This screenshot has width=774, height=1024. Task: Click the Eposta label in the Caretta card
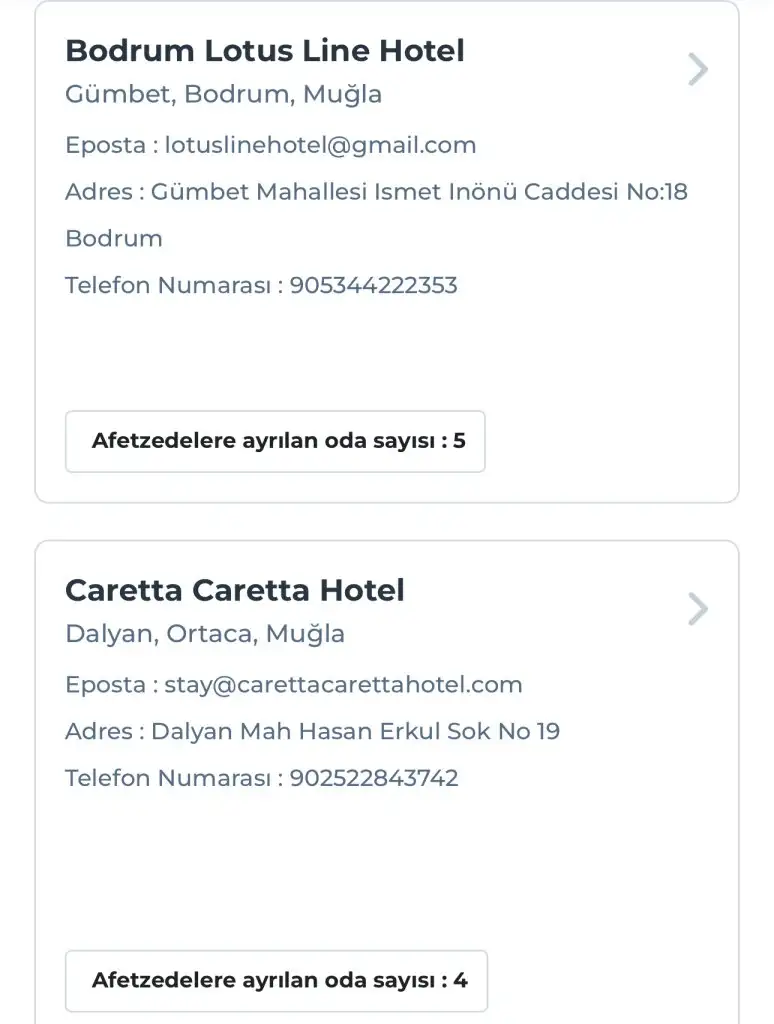[105, 685]
